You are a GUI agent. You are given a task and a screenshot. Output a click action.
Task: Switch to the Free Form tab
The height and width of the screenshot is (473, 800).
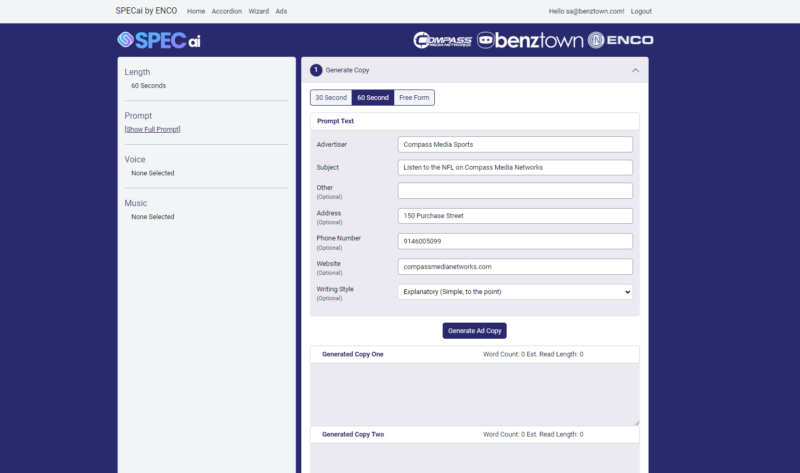pyautogui.click(x=414, y=97)
